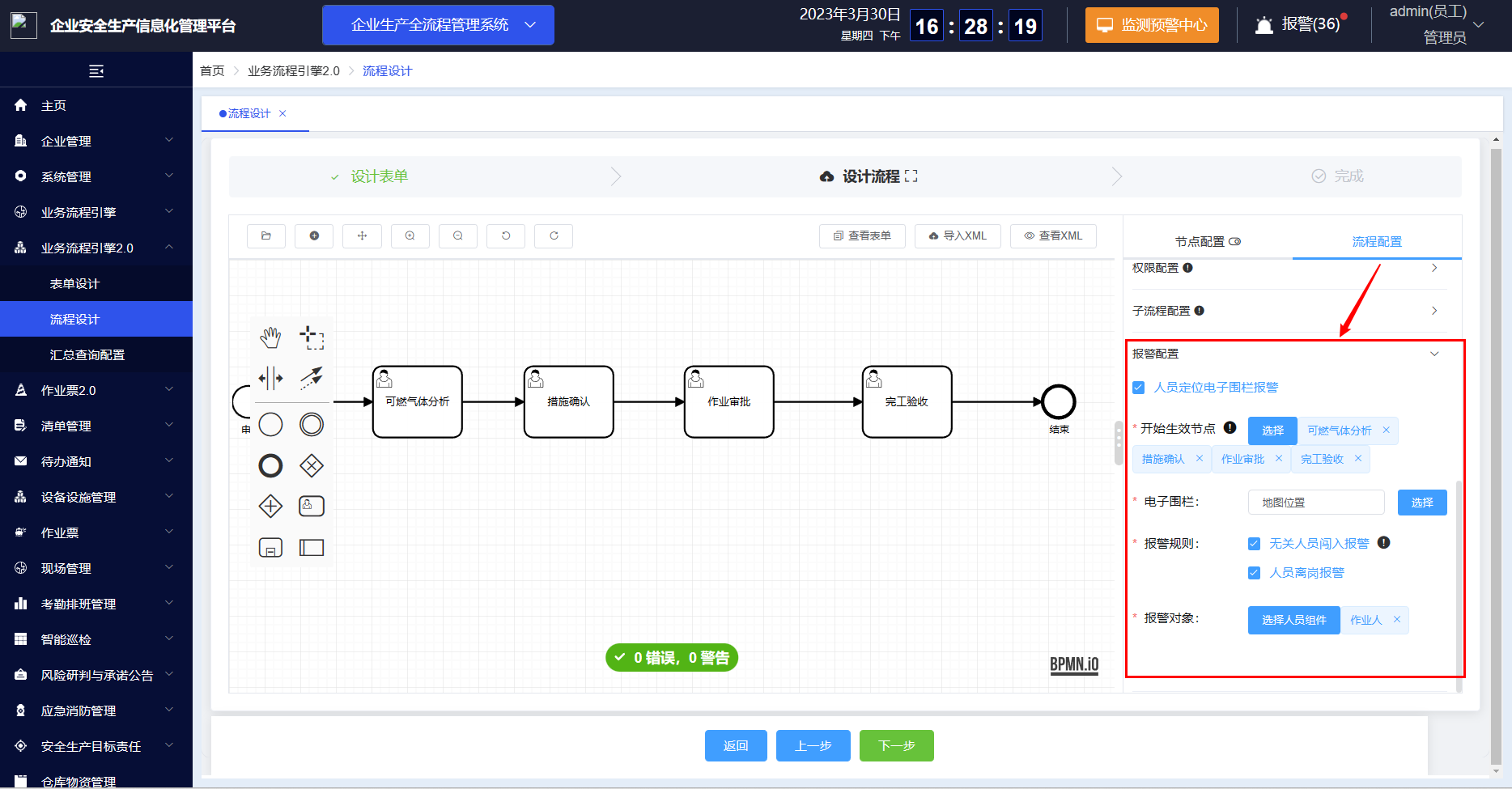Zoom out on the flow canvas
Viewport: 1512px width, 789px height.
(458, 235)
